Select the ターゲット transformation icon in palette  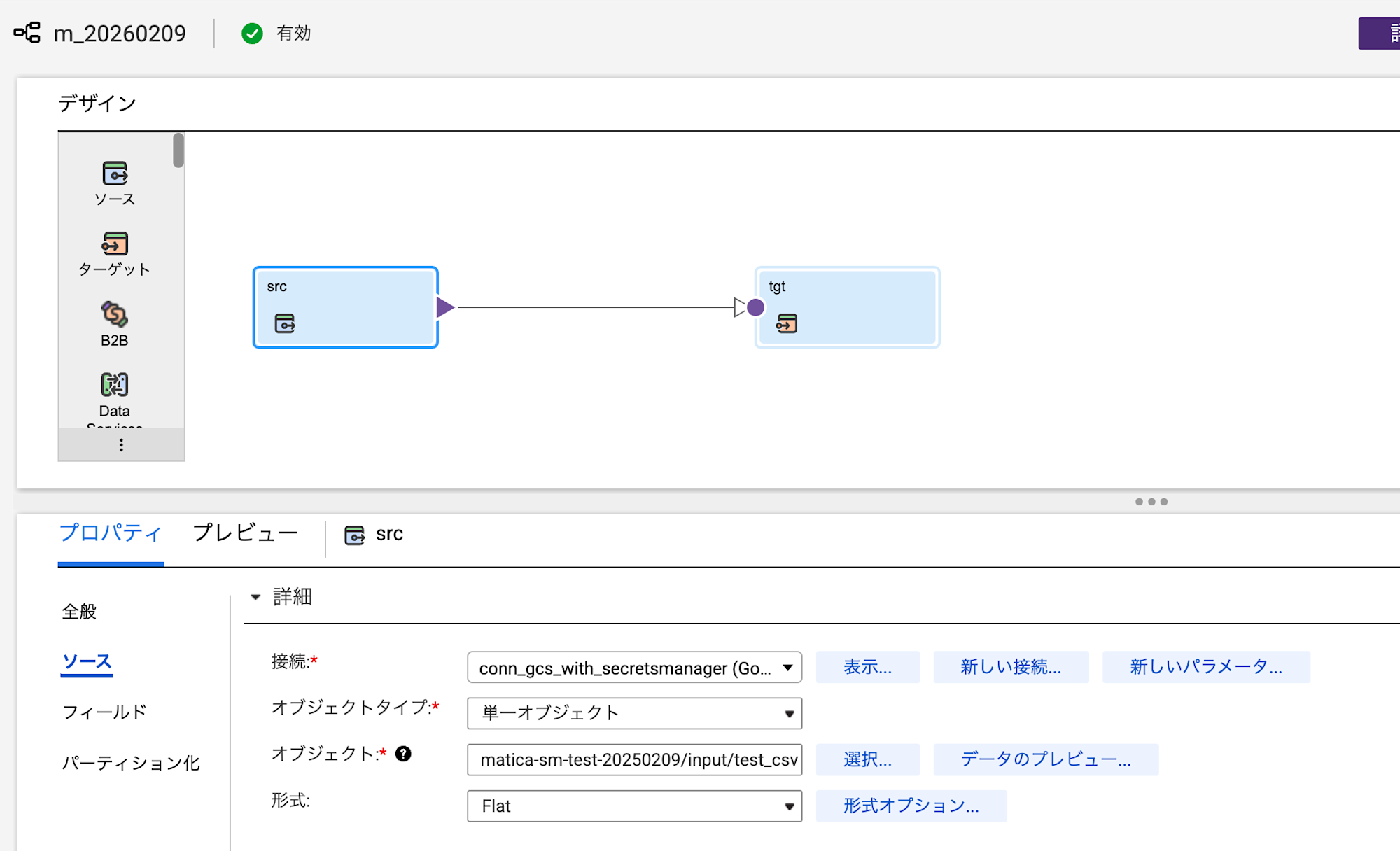click(x=115, y=244)
